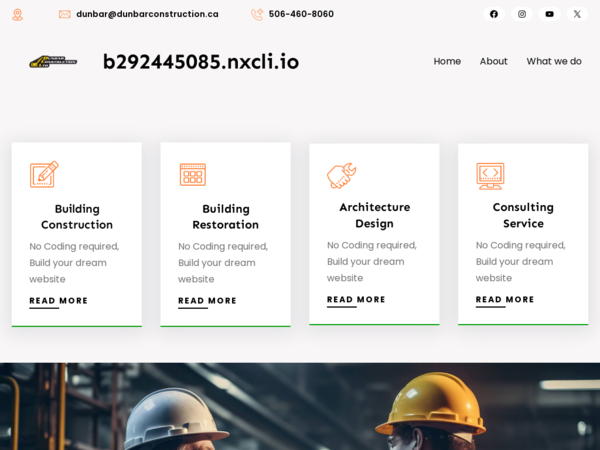
Task: Click the calendar grid icon on Building Restoration card
Action: coord(193,174)
